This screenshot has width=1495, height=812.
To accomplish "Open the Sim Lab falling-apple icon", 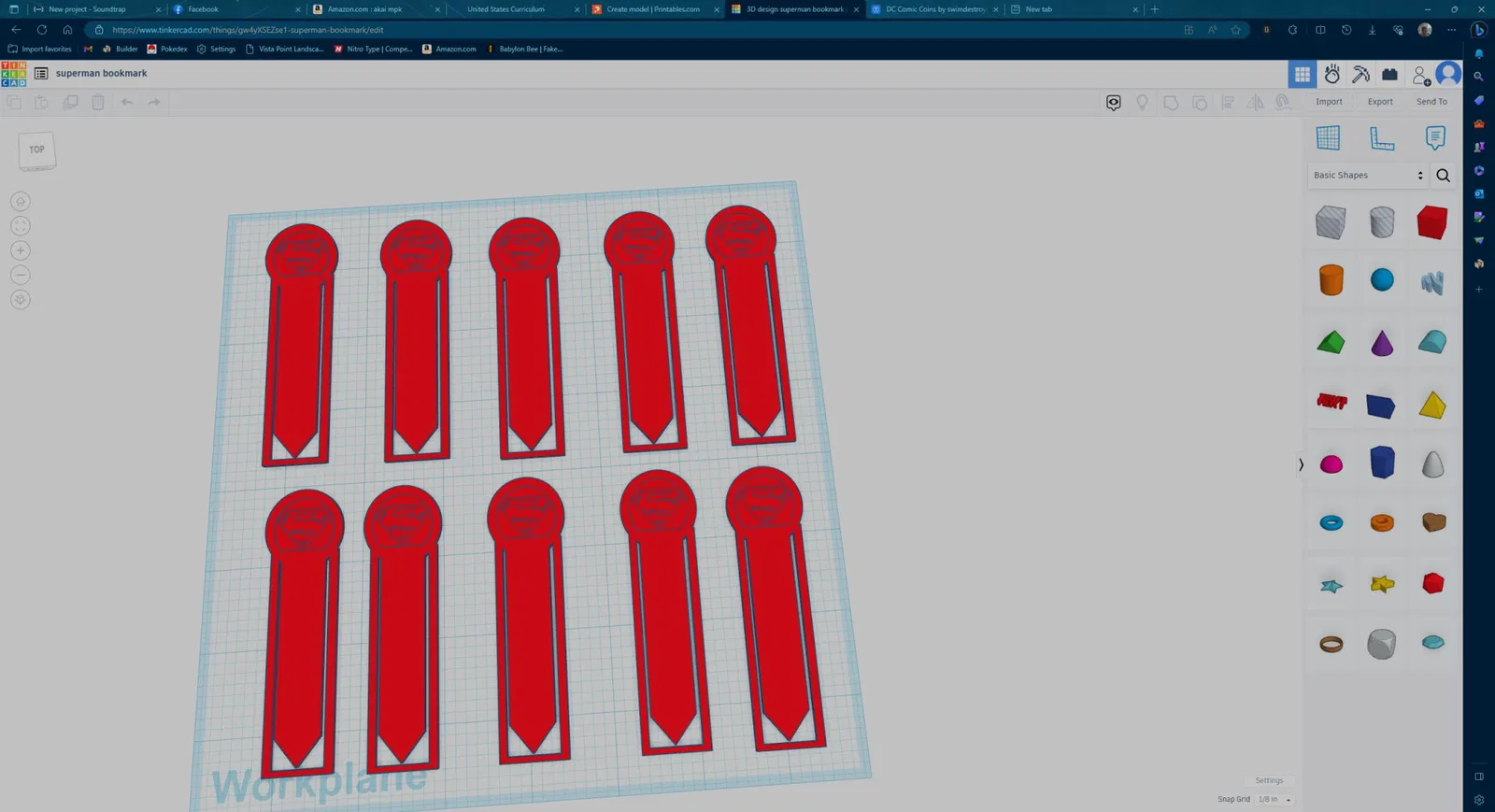I will click(1332, 74).
